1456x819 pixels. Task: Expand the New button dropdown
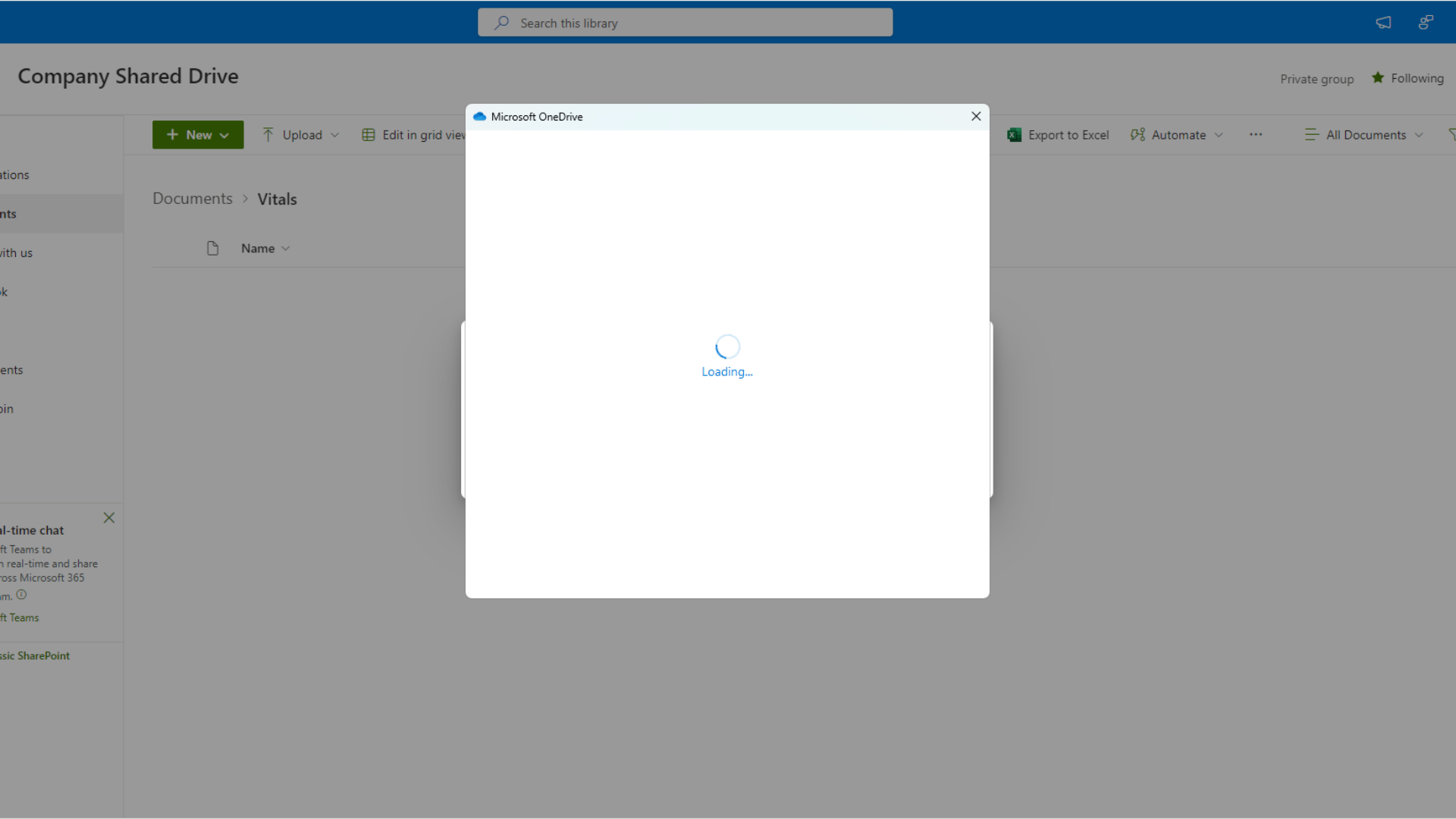[x=224, y=135]
